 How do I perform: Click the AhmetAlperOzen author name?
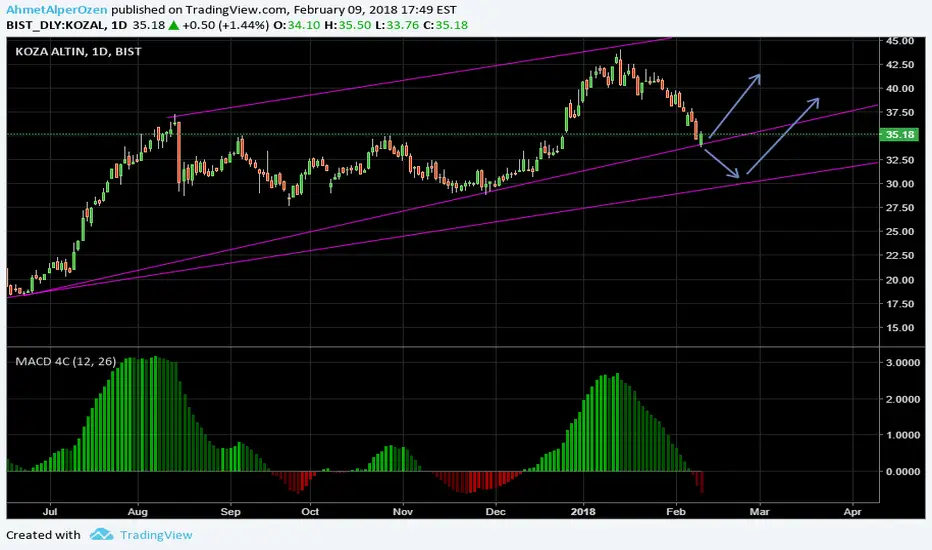[57, 10]
